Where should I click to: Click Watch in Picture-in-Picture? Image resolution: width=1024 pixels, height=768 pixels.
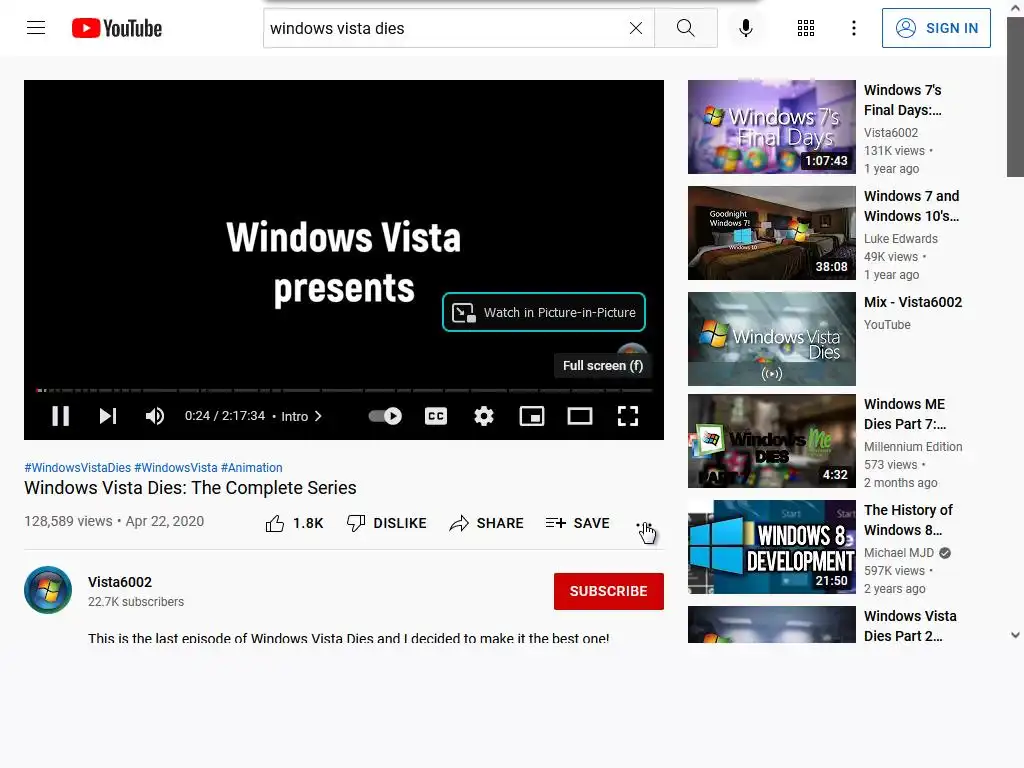(x=544, y=312)
